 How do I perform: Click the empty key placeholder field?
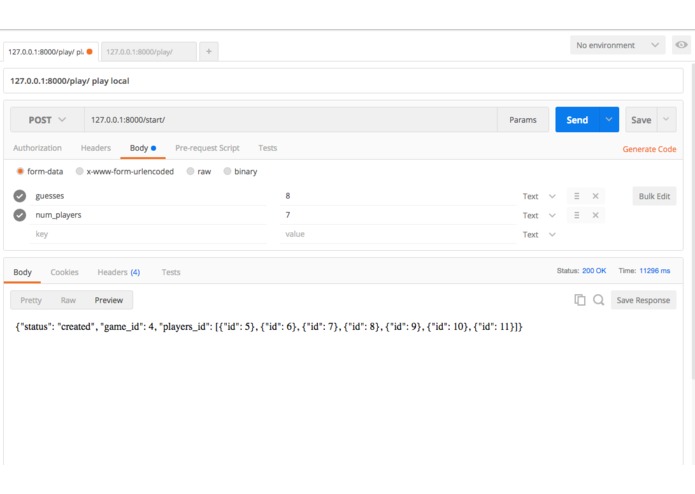click(x=150, y=234)
